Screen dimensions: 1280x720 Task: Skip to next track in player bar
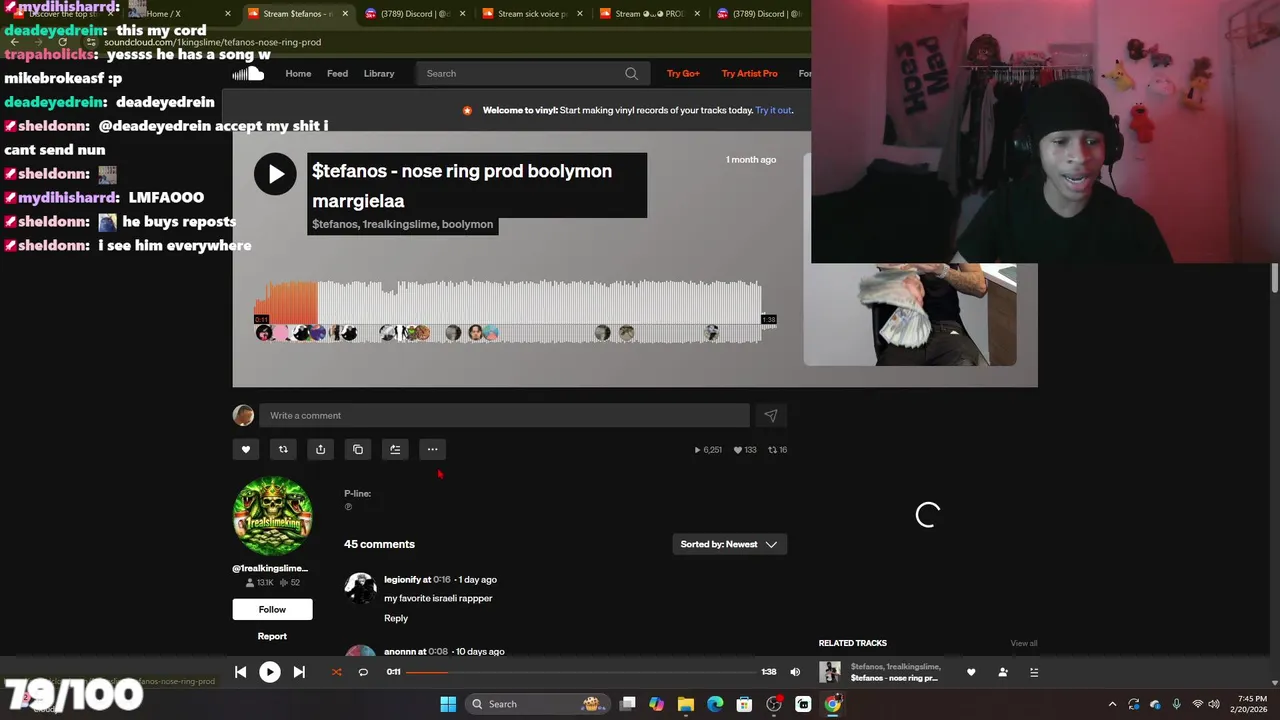point(299,672)
